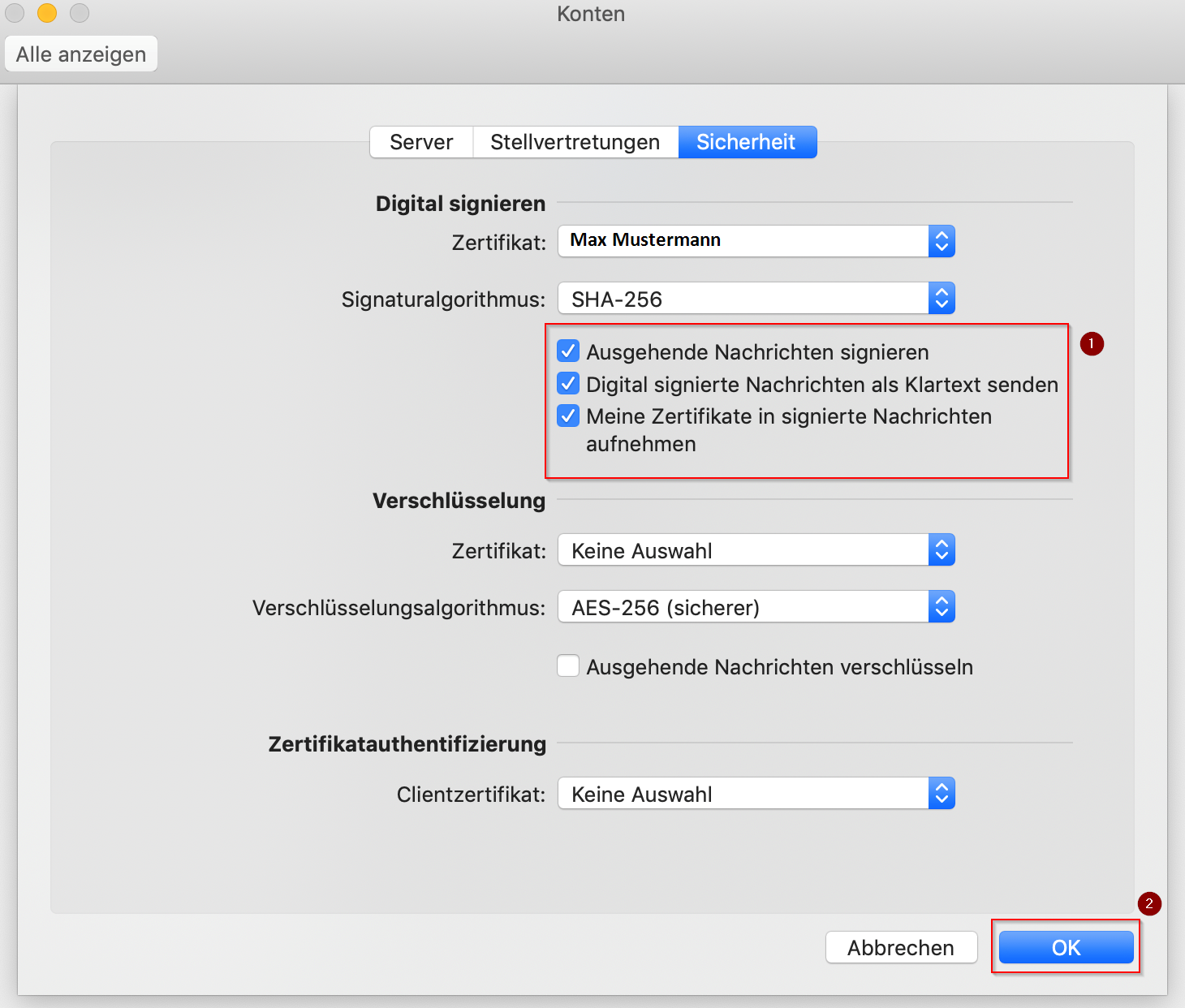
Task: Click the Signaturalgorithmus: label
Action: (444, 299)
